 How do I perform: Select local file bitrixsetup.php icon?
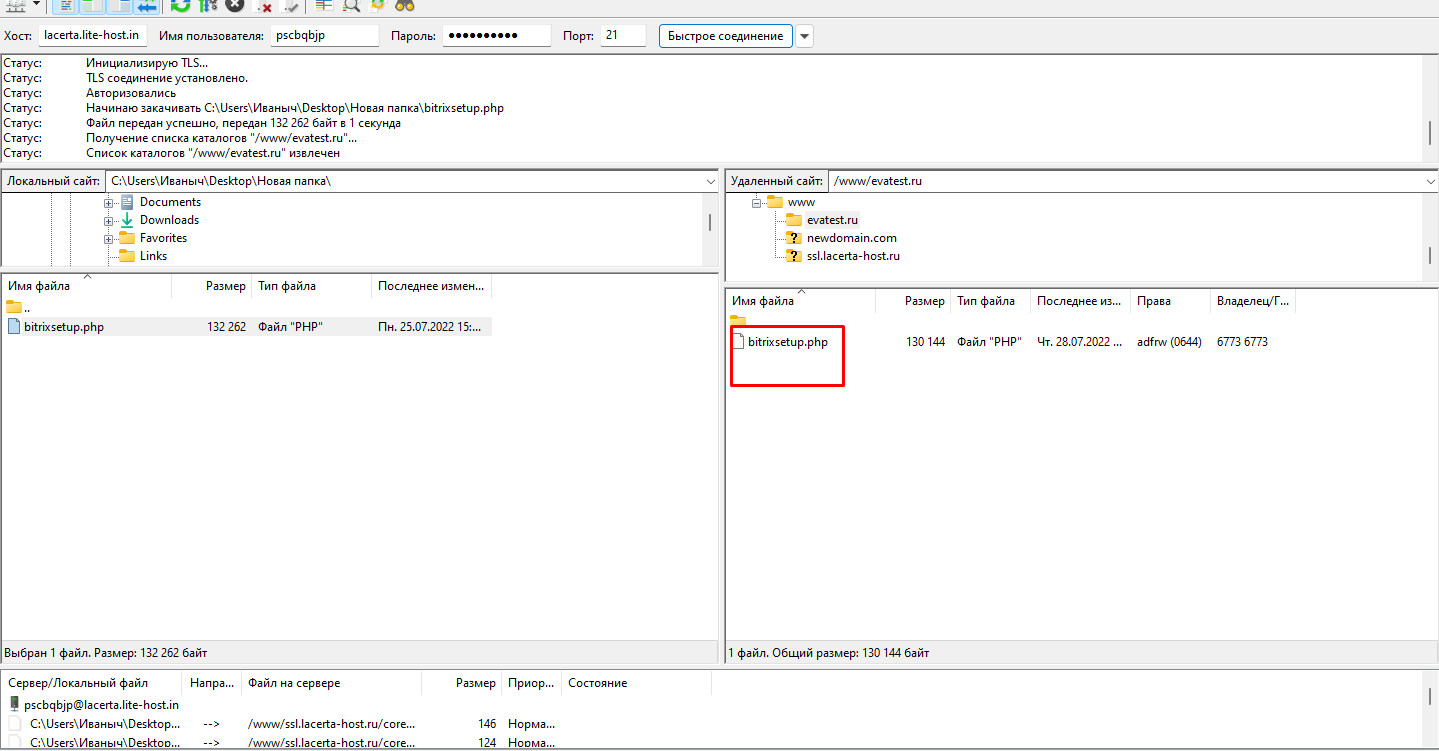[x=14, y=326]
